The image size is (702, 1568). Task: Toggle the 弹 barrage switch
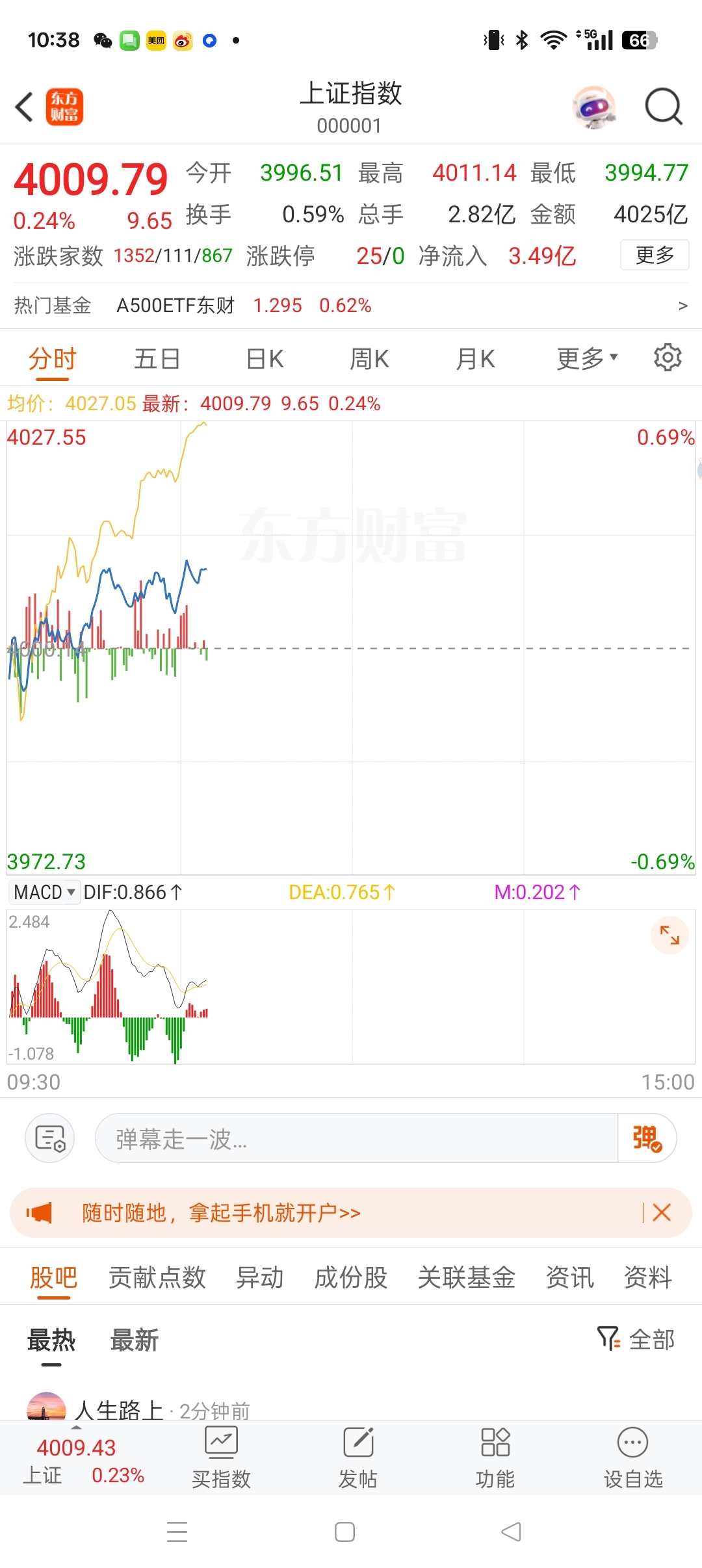[647, 1138]
